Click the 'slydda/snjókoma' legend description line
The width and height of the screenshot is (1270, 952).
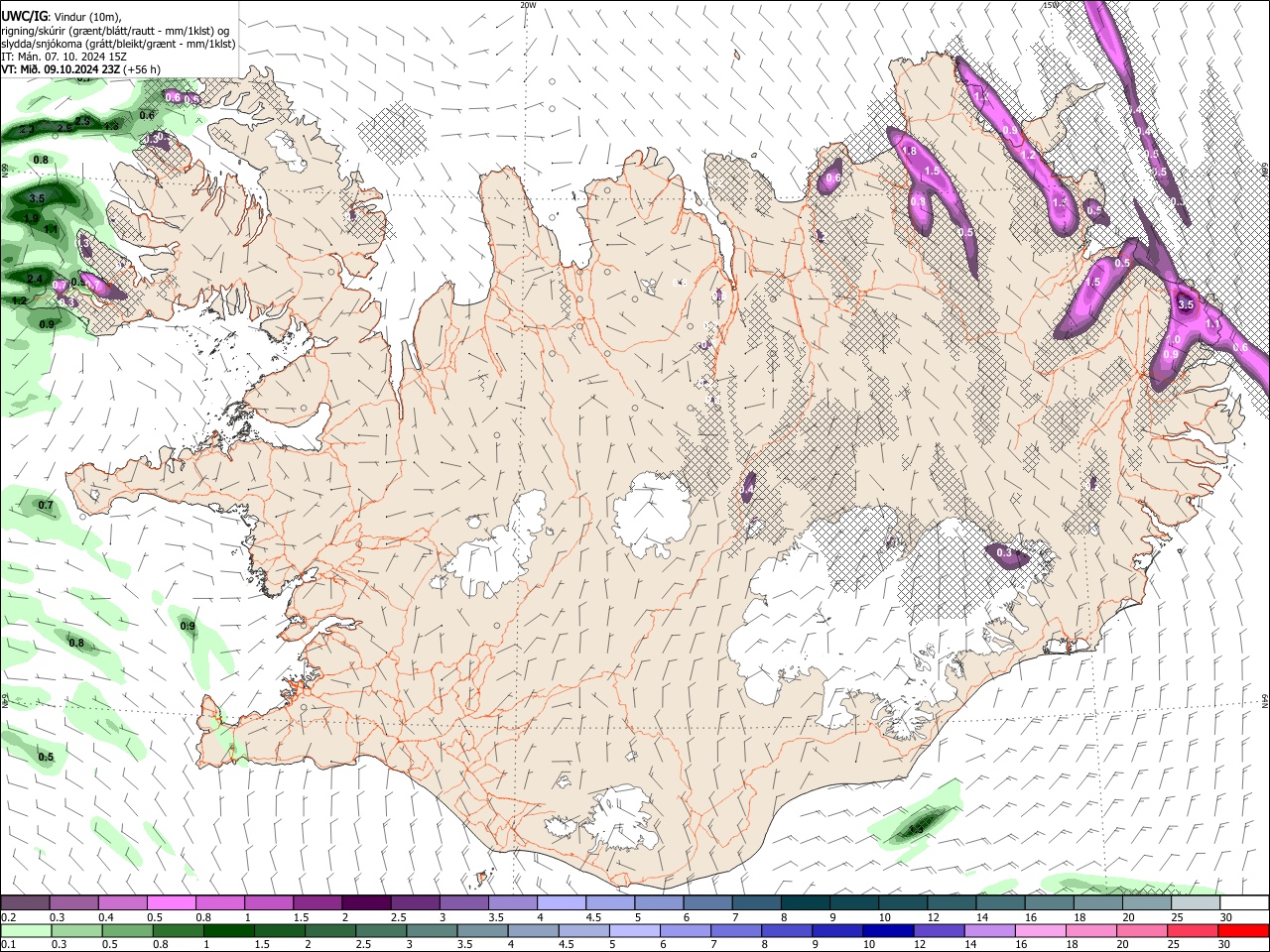(118, 44)
